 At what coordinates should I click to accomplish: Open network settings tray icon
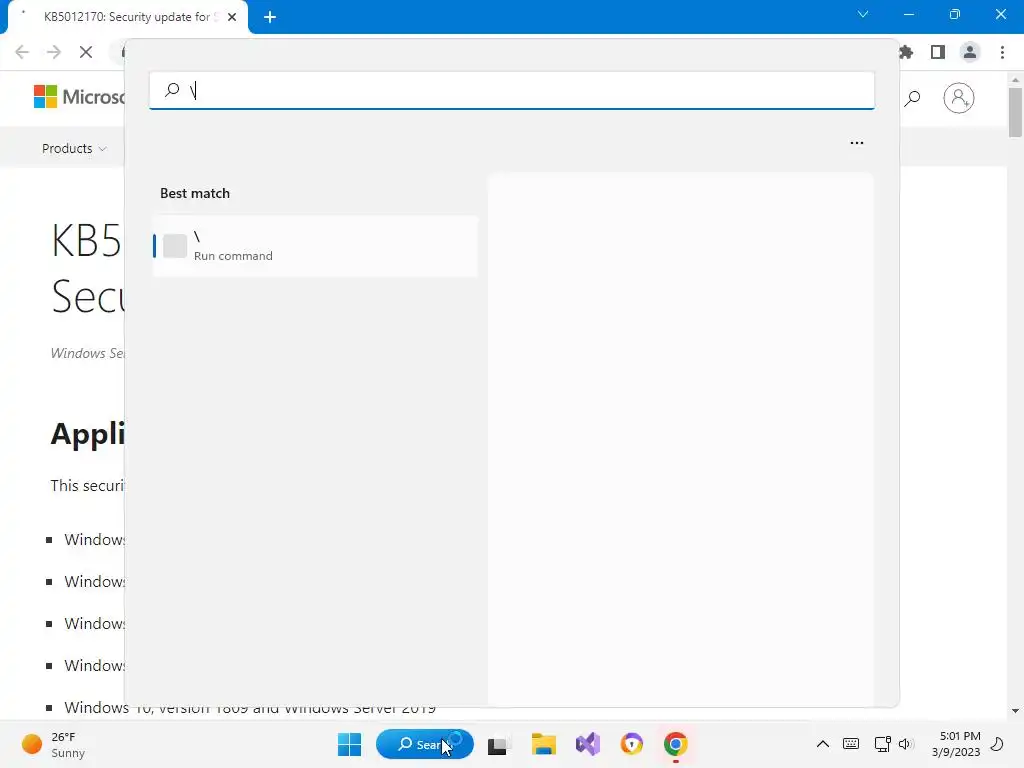click(882, 744)
